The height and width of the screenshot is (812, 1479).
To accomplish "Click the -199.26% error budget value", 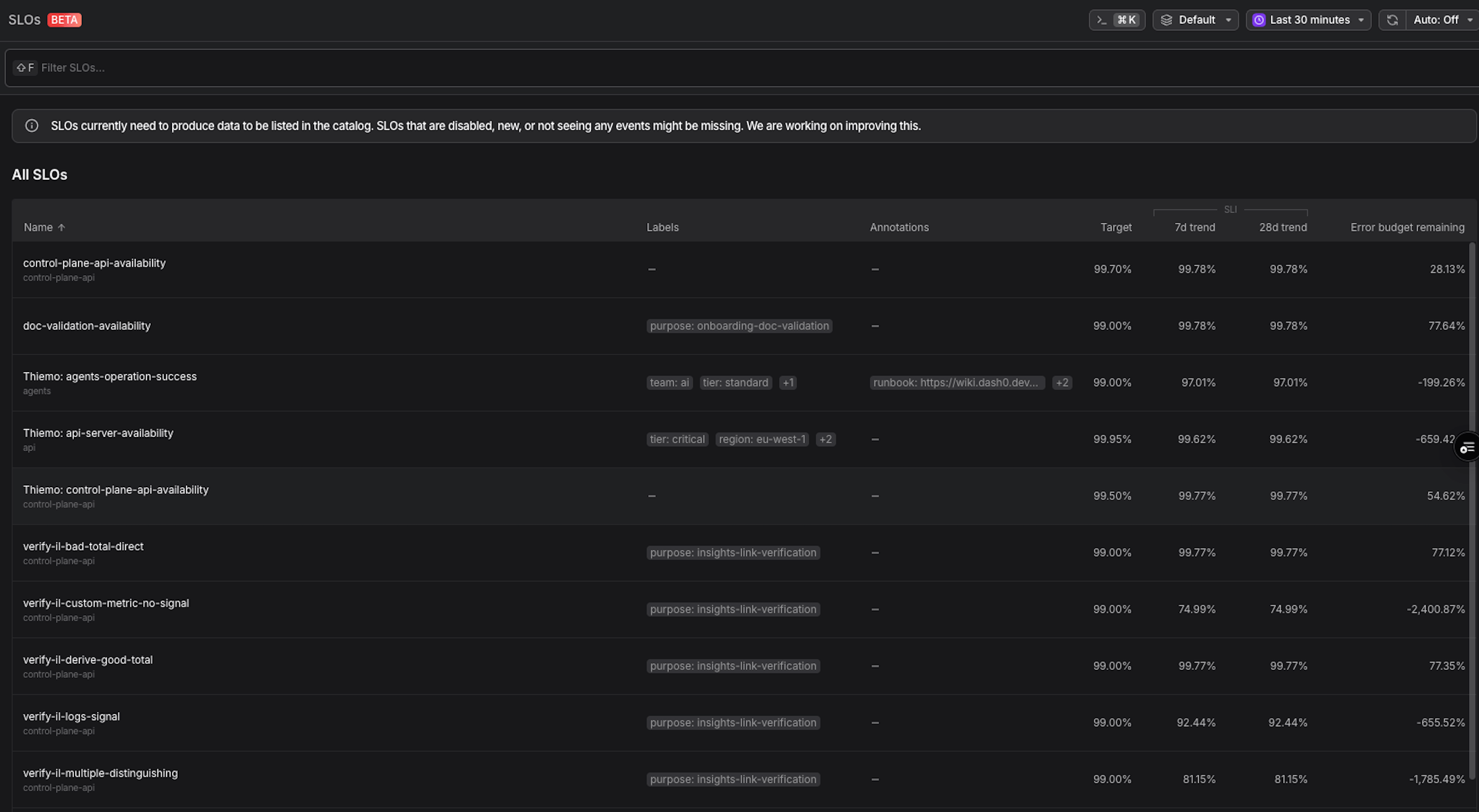I will 1441,383.
